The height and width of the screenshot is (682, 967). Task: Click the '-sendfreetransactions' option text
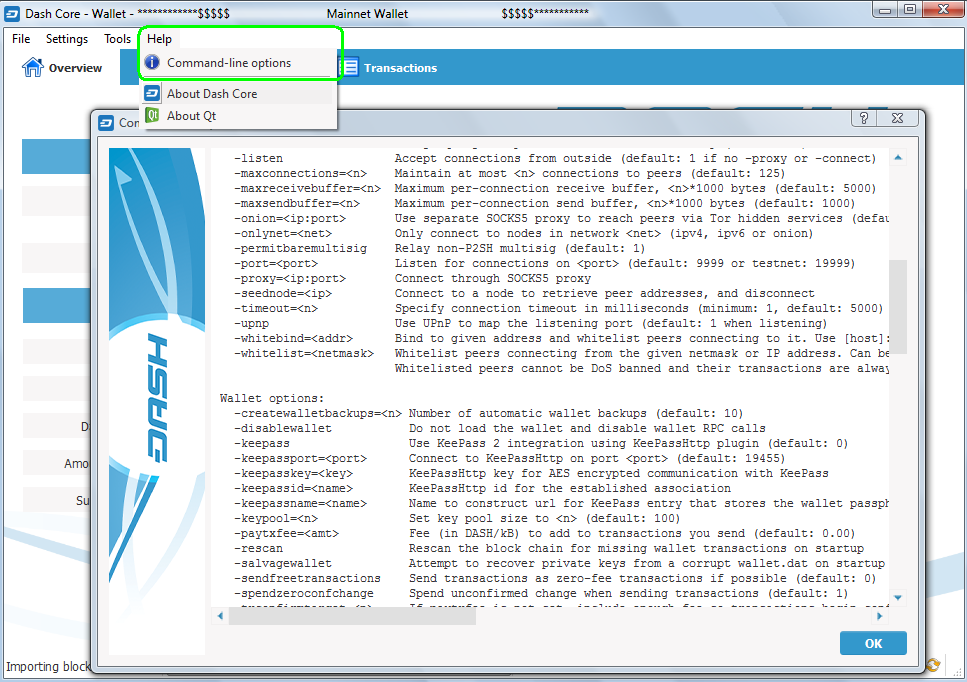pos(307,578)
